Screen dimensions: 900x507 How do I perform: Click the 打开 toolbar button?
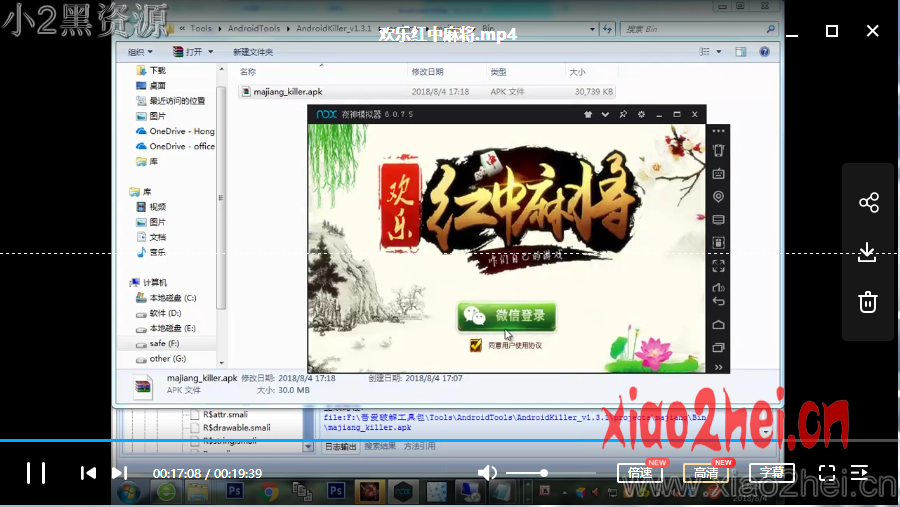point(193,52)
